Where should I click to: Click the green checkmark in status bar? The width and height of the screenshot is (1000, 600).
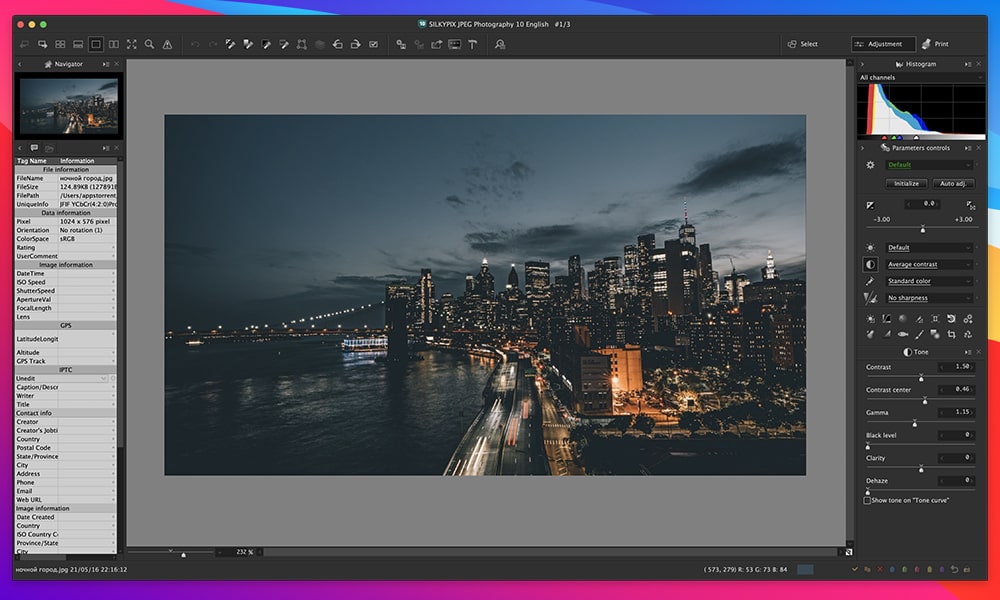(x=854, y=569)
